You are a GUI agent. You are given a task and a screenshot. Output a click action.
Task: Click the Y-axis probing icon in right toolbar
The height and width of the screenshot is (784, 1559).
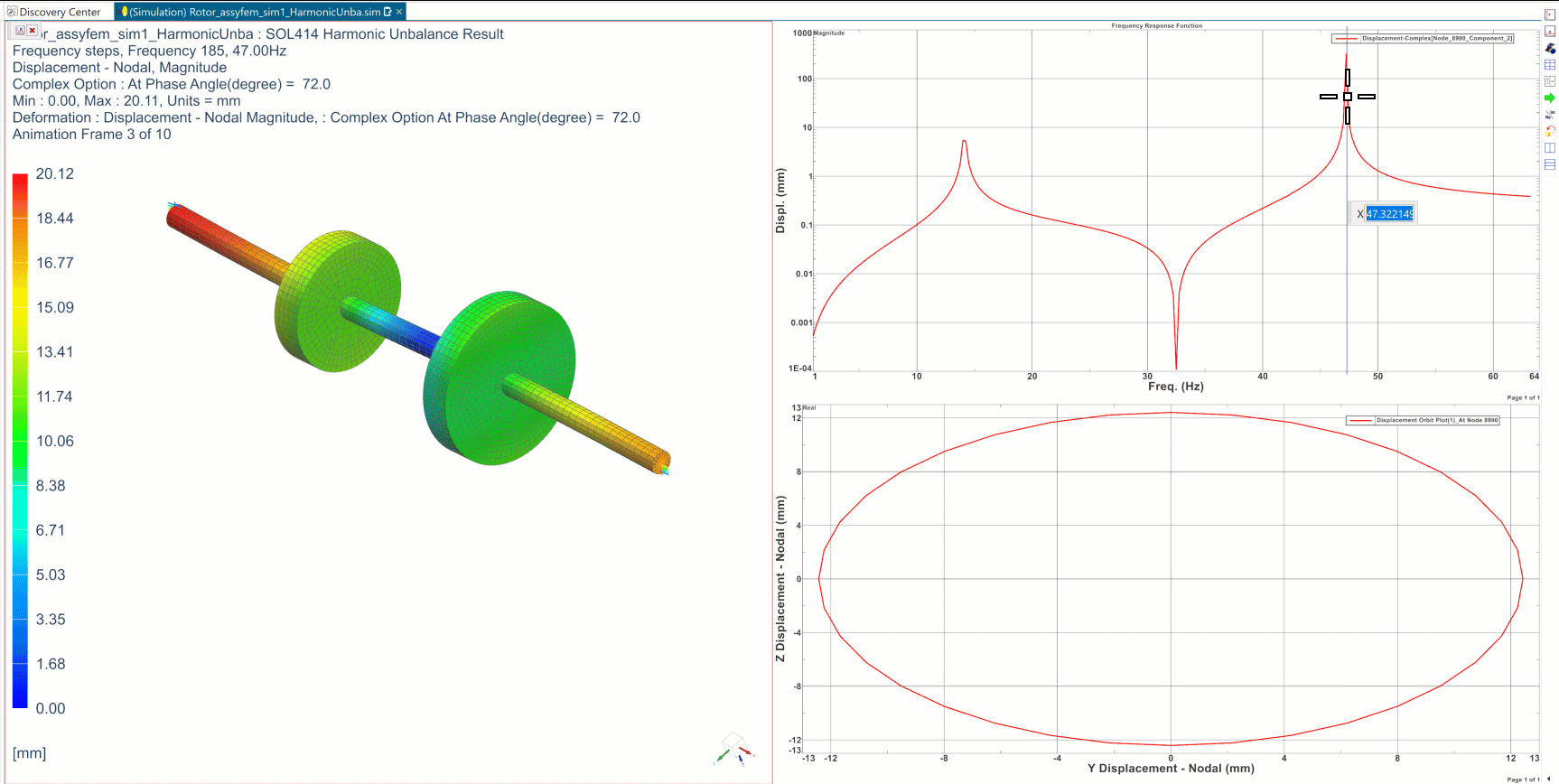coord(1550,14)
